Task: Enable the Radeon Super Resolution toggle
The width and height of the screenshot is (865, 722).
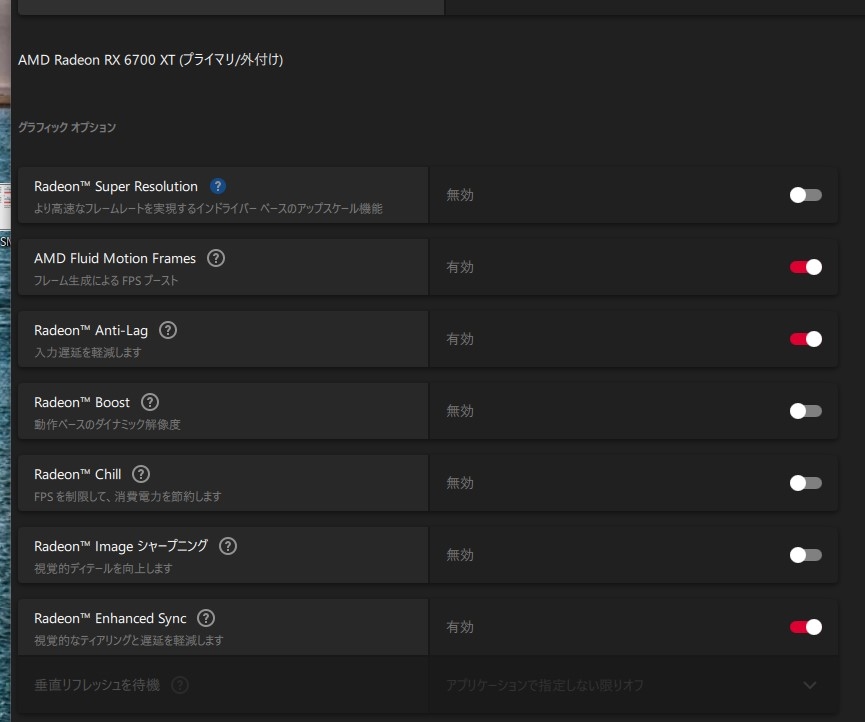Action: 805,195
